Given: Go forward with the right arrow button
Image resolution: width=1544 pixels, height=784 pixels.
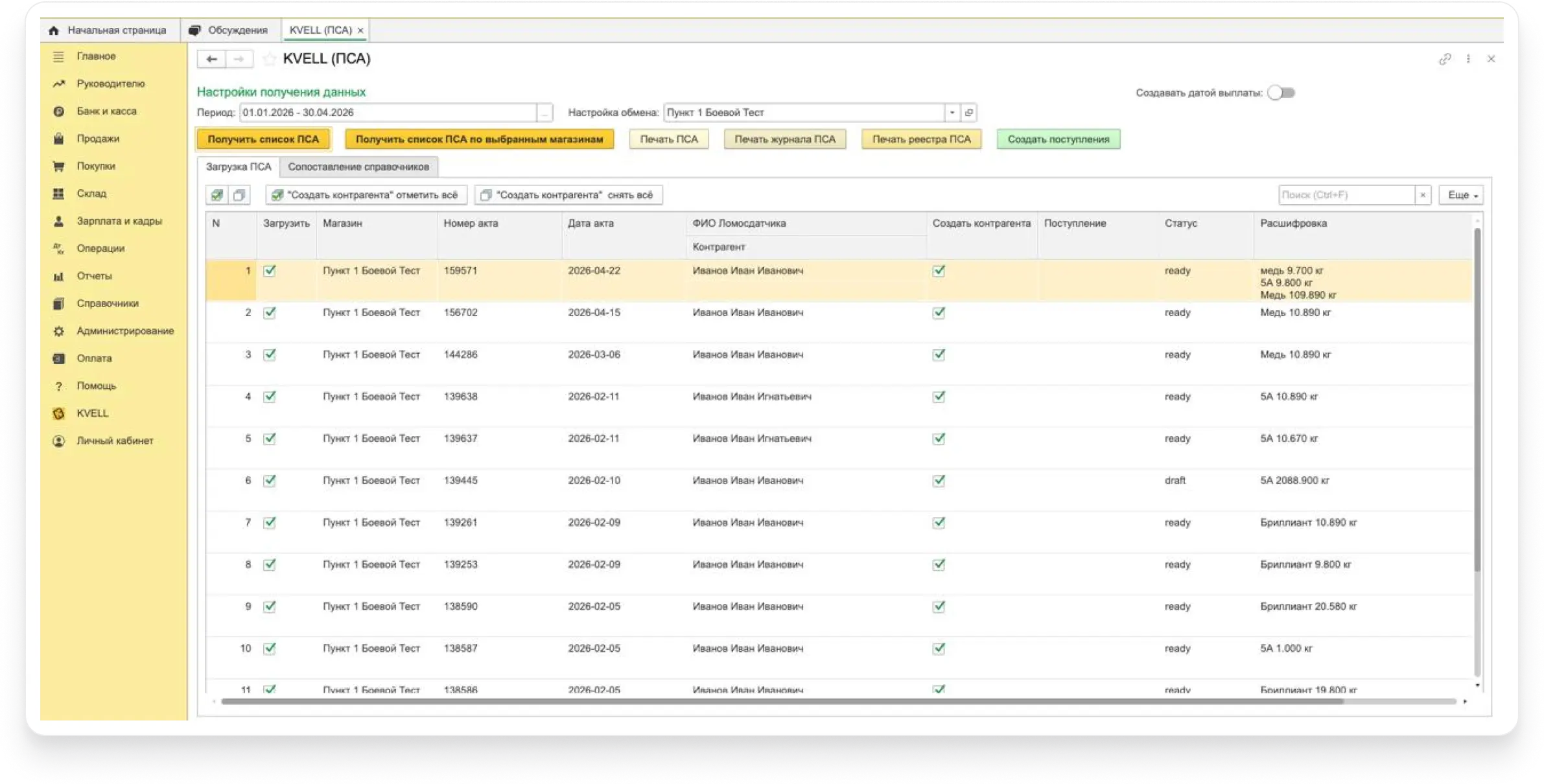Looking at the screenshot, I should (x=239, y=59).
